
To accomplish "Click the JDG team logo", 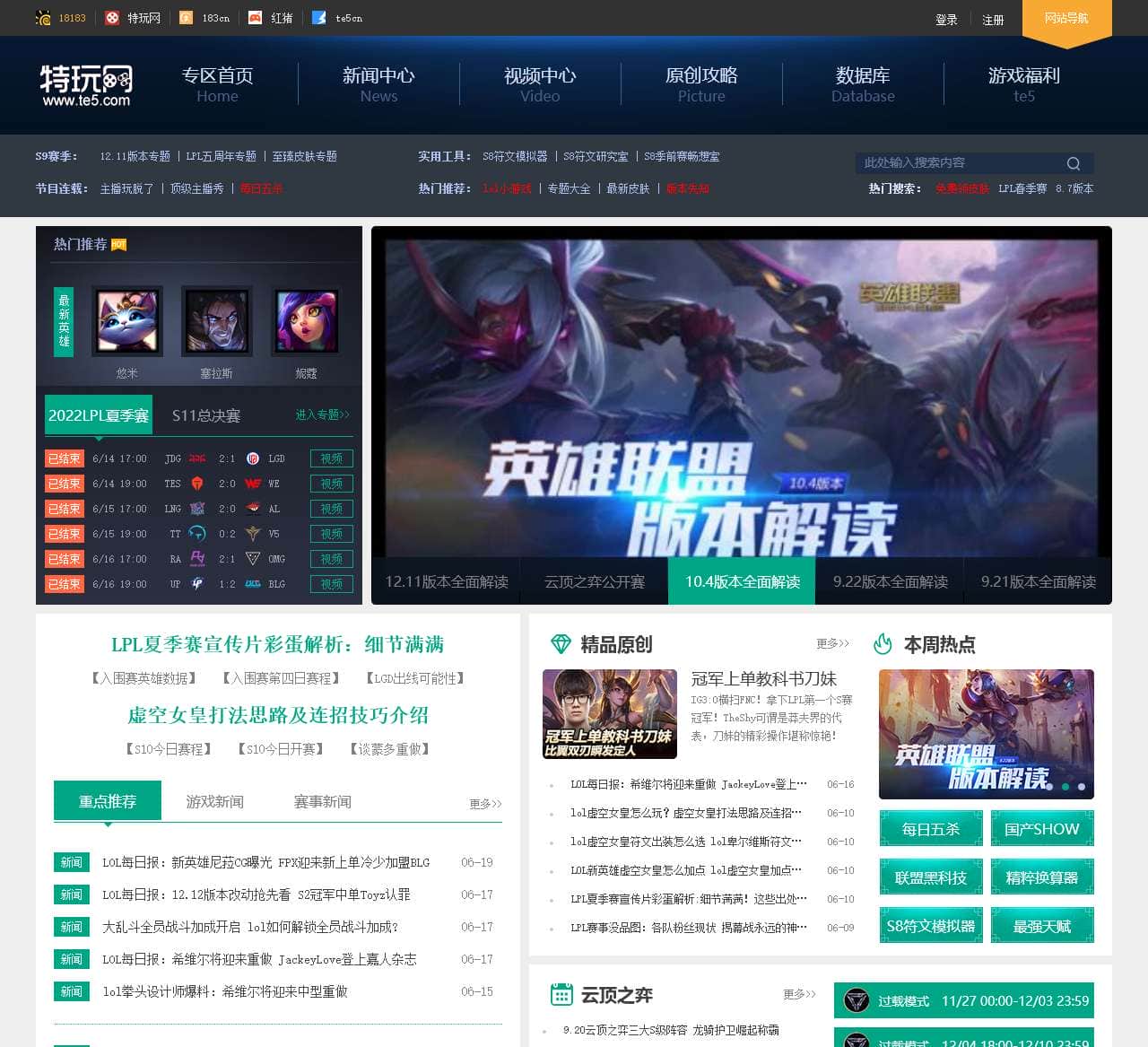I will click(197, 458).
